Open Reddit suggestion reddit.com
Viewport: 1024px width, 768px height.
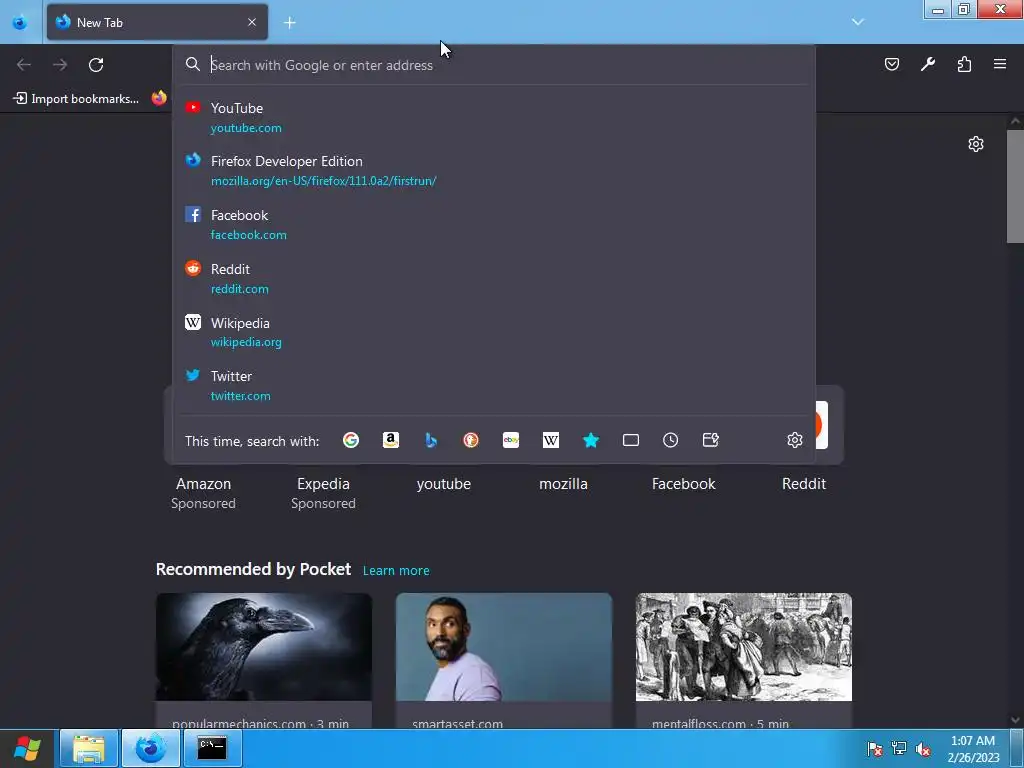pos(494,278)
